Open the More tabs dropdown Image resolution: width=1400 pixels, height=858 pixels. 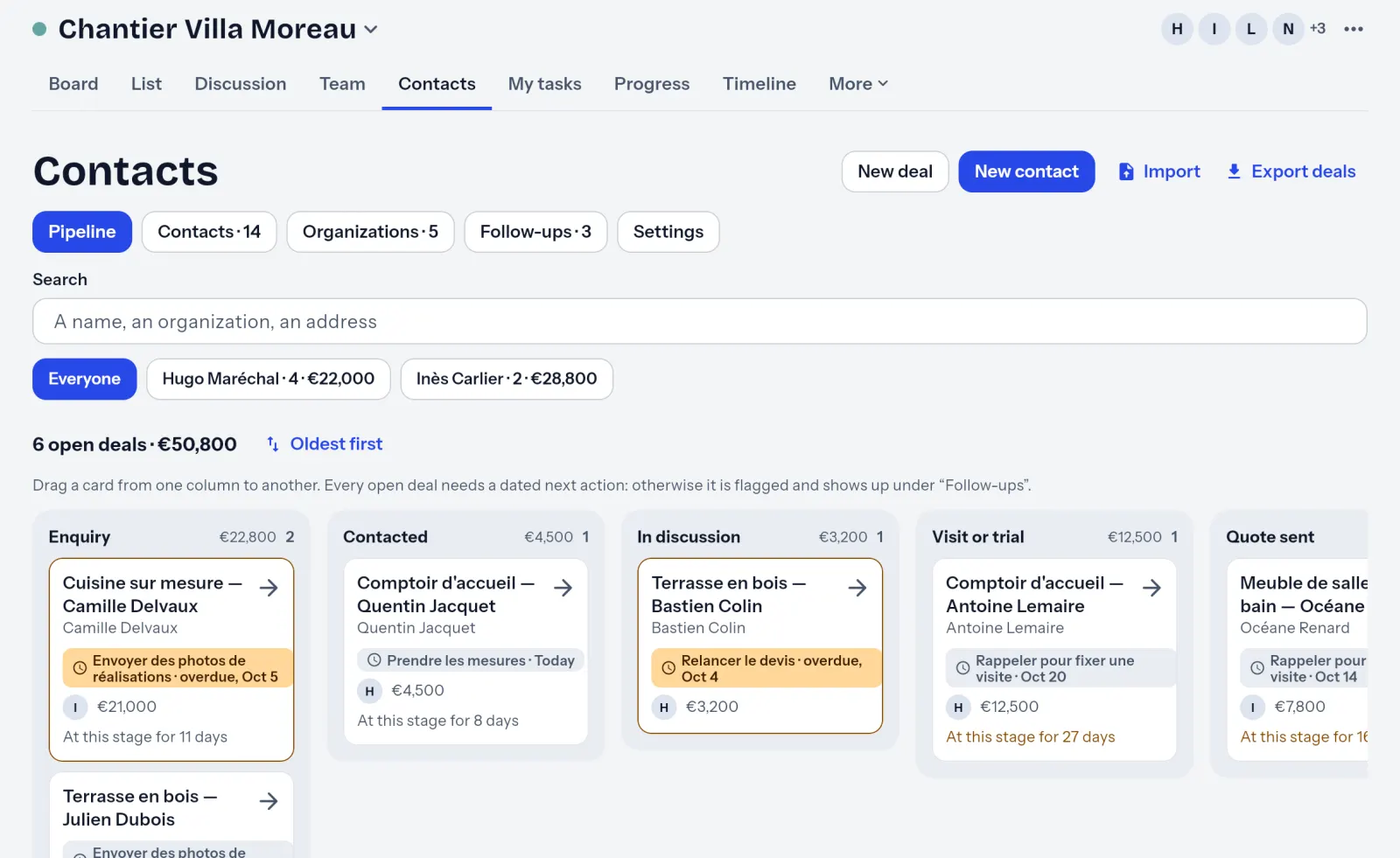point(858,84)
